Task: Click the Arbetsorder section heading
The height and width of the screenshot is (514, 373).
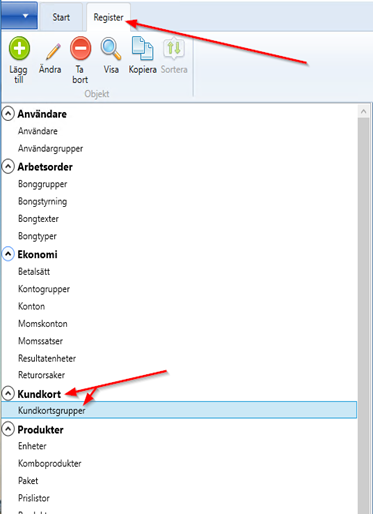Action: coord(45,167)
